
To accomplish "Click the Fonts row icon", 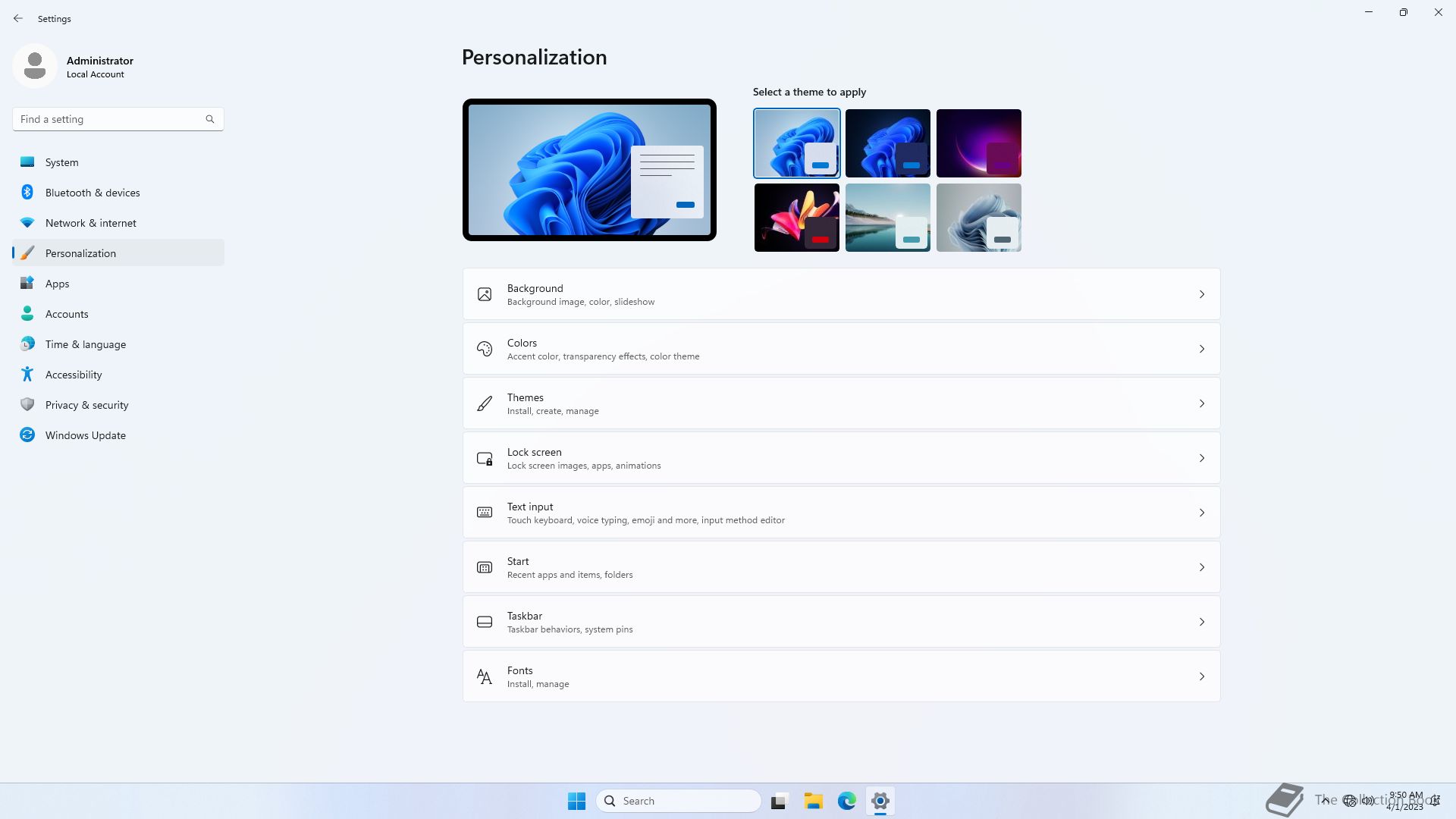I will (x=485, y=676).
